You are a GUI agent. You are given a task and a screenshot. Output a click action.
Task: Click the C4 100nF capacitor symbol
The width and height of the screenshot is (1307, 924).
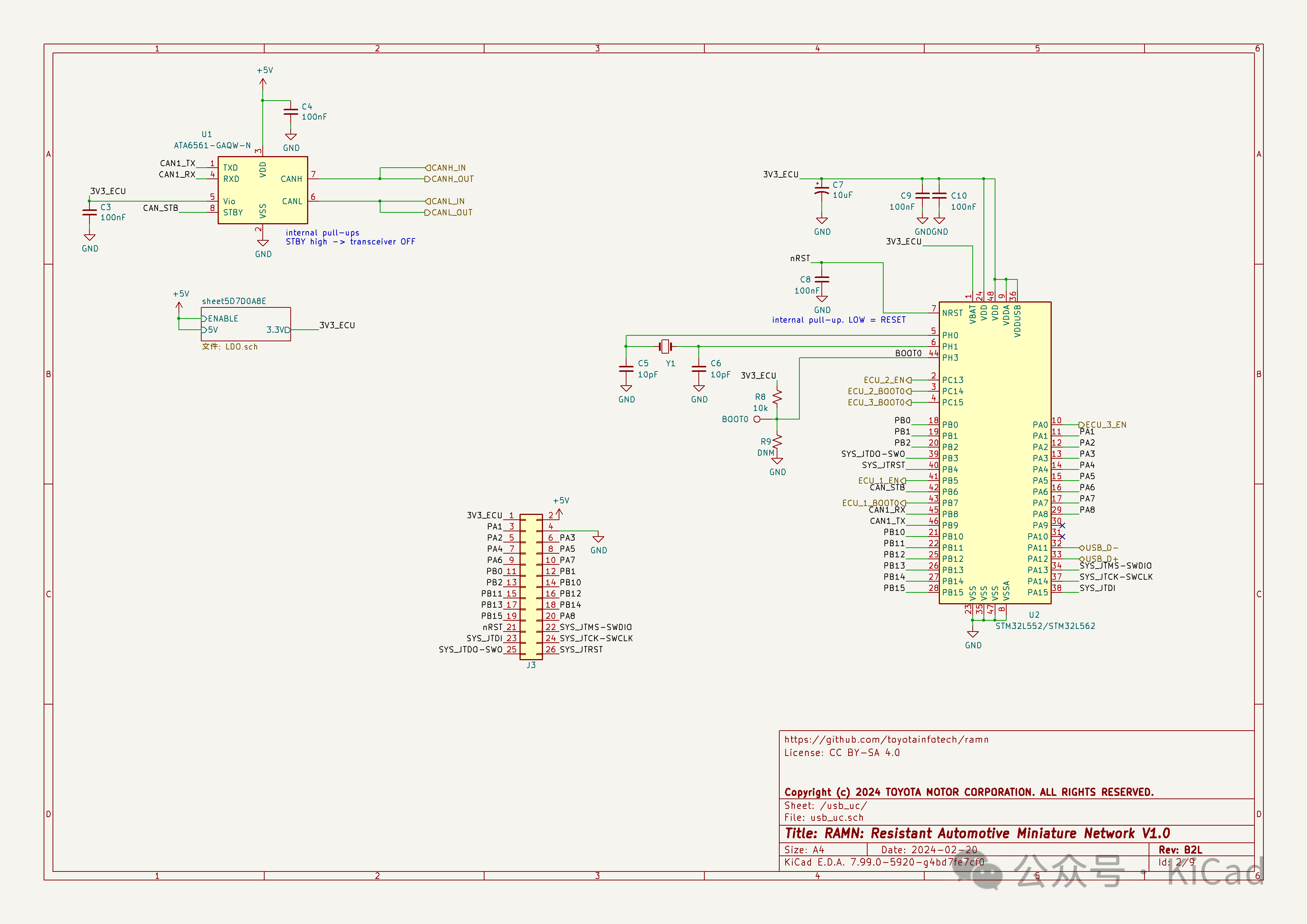[290, 111]
